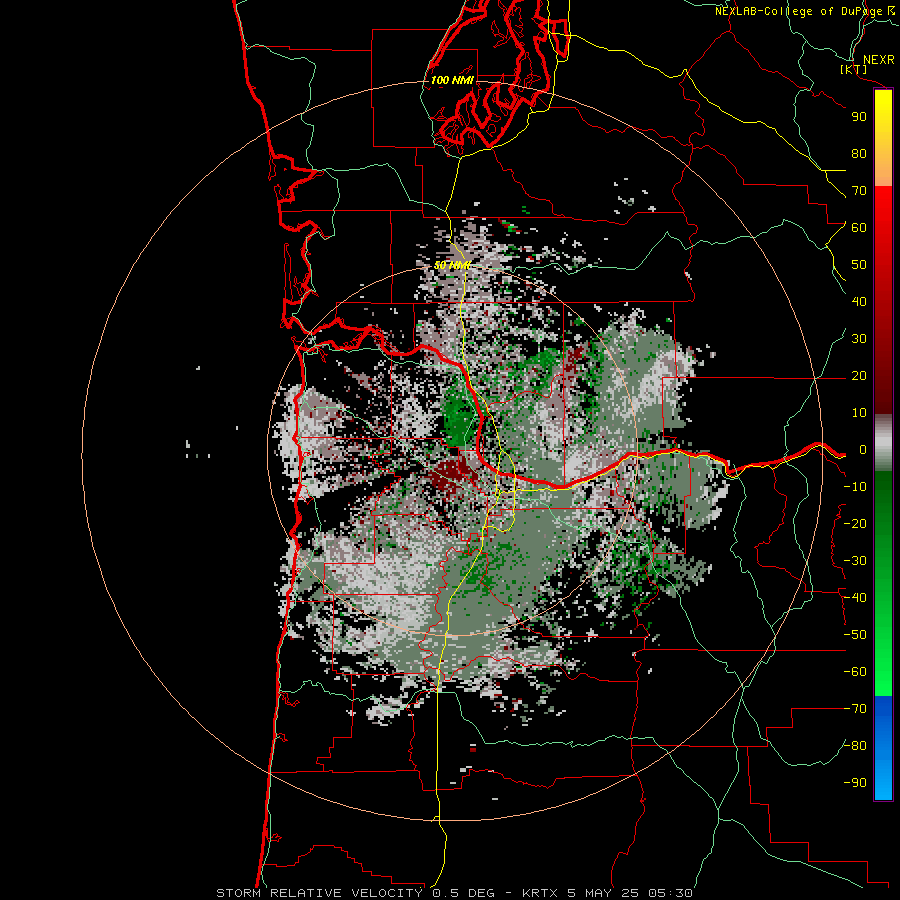Screen dimensions: 900x900
Task: Click the '100 NMI' range ring label
Action: [452, 80]
